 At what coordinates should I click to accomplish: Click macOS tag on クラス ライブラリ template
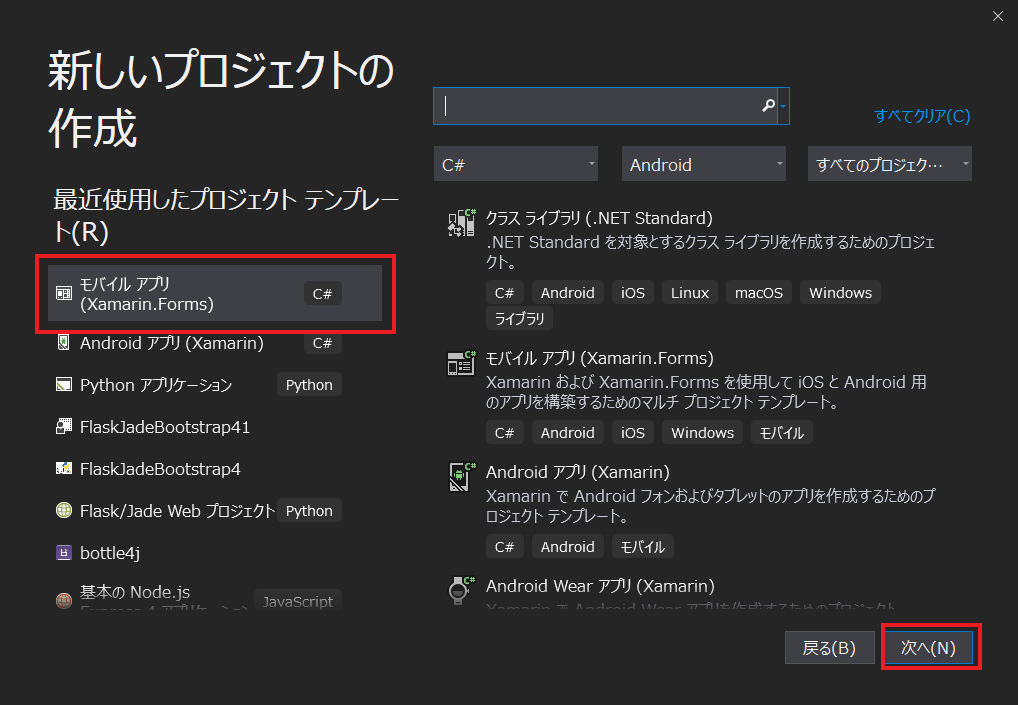click(x=758, y=293)
